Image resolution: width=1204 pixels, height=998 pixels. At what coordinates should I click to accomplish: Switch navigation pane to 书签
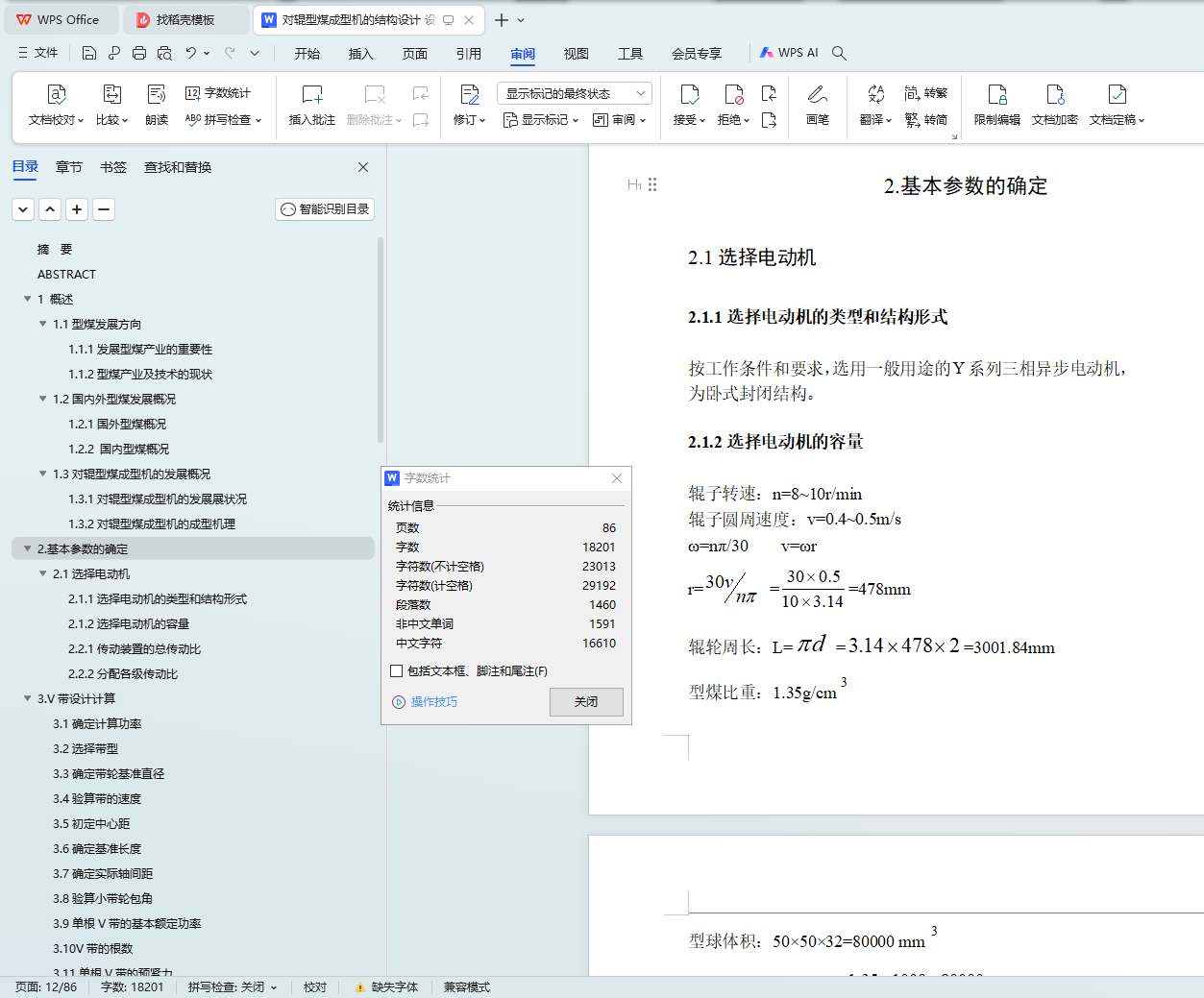(x=113, y=167)
